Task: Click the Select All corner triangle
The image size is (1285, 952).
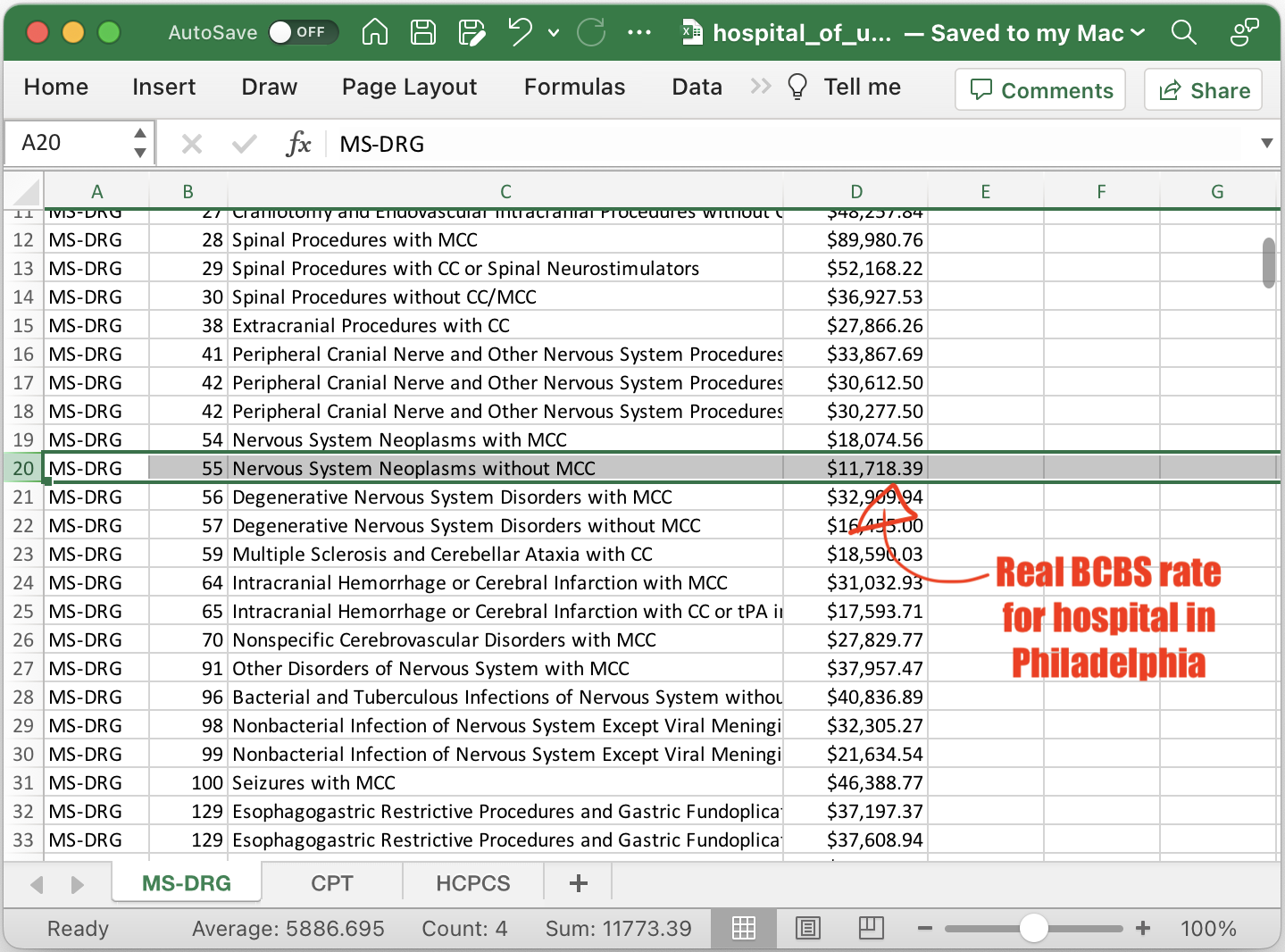Action: click(25, 191)
